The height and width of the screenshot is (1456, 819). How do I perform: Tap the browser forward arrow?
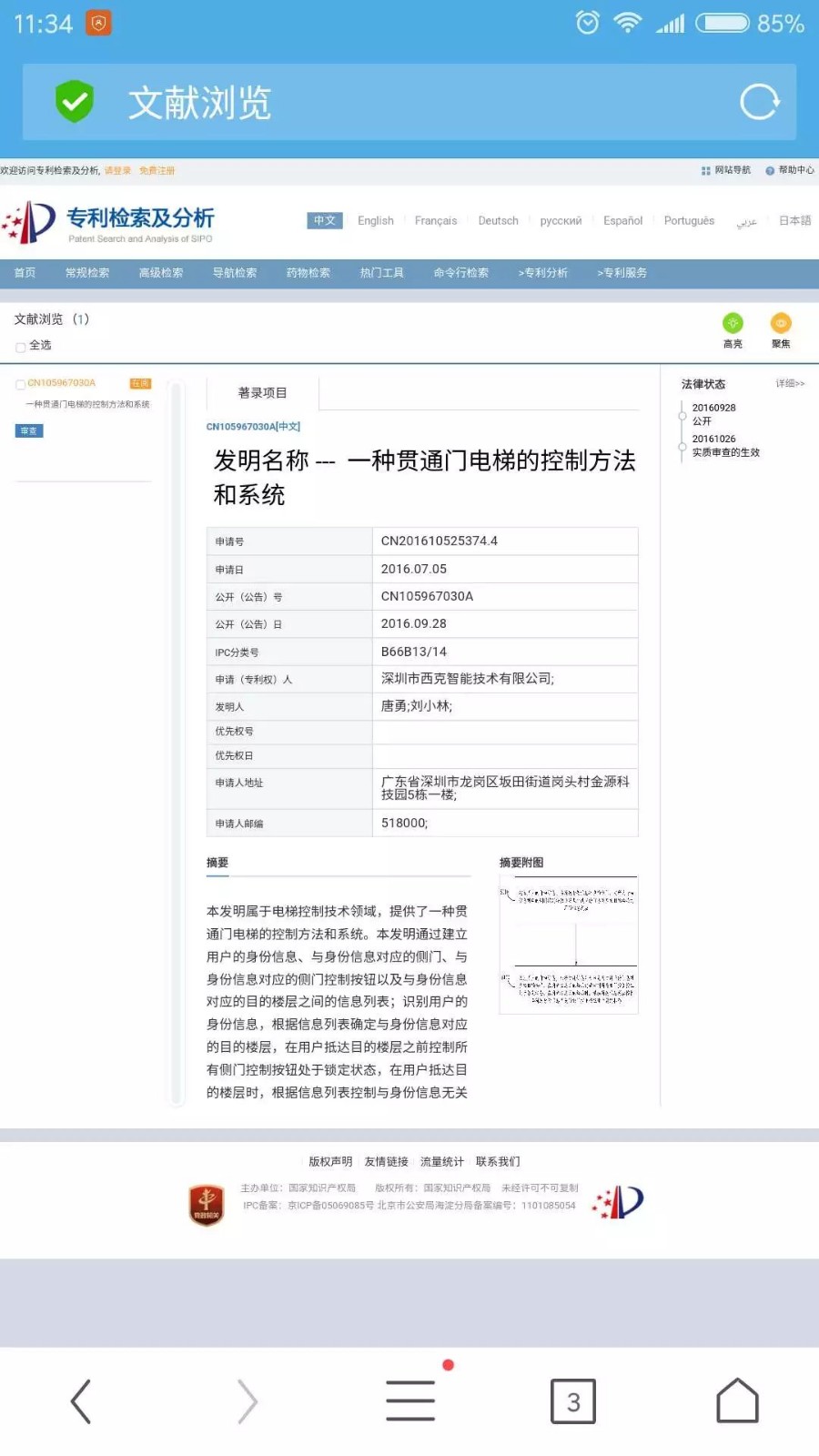pyautogui.click(x=247, y=1400)
